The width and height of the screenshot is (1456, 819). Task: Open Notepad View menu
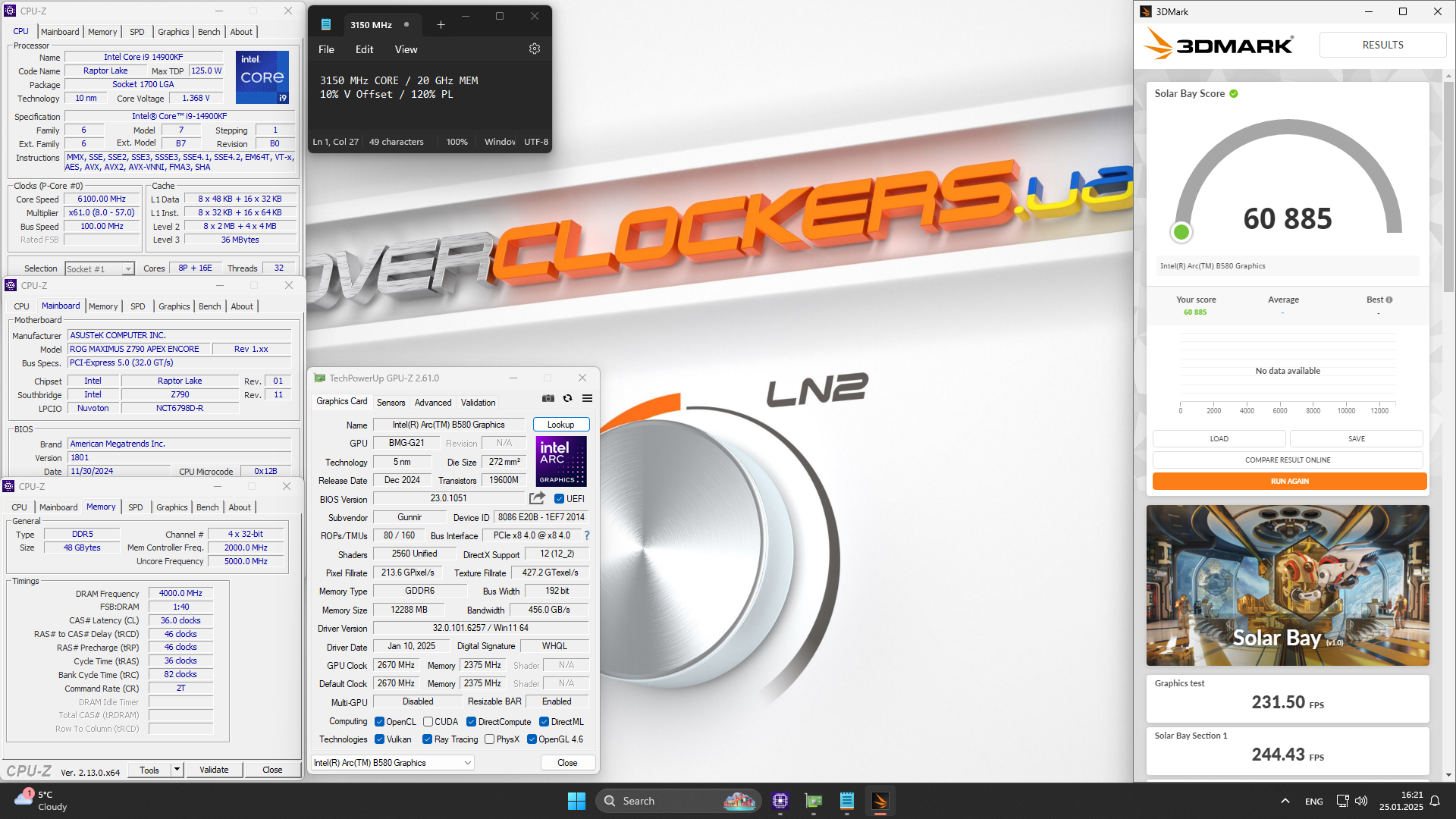(406, 49)
